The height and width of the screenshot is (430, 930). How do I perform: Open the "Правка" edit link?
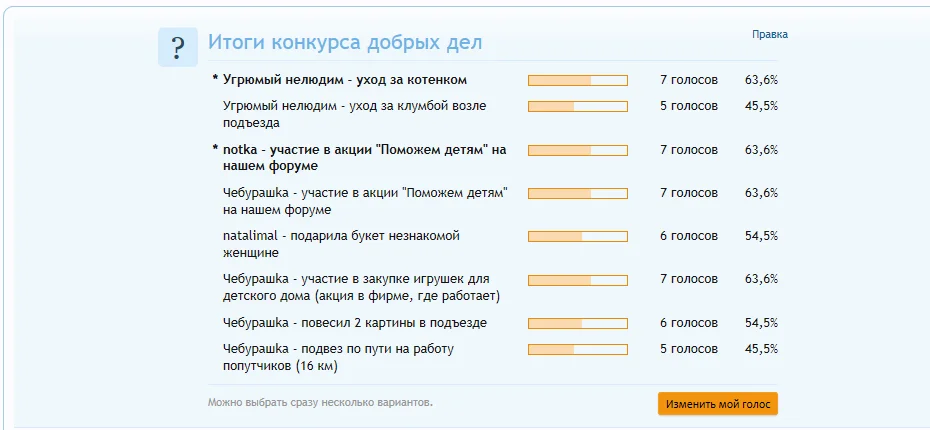click(x=769, y=34)
